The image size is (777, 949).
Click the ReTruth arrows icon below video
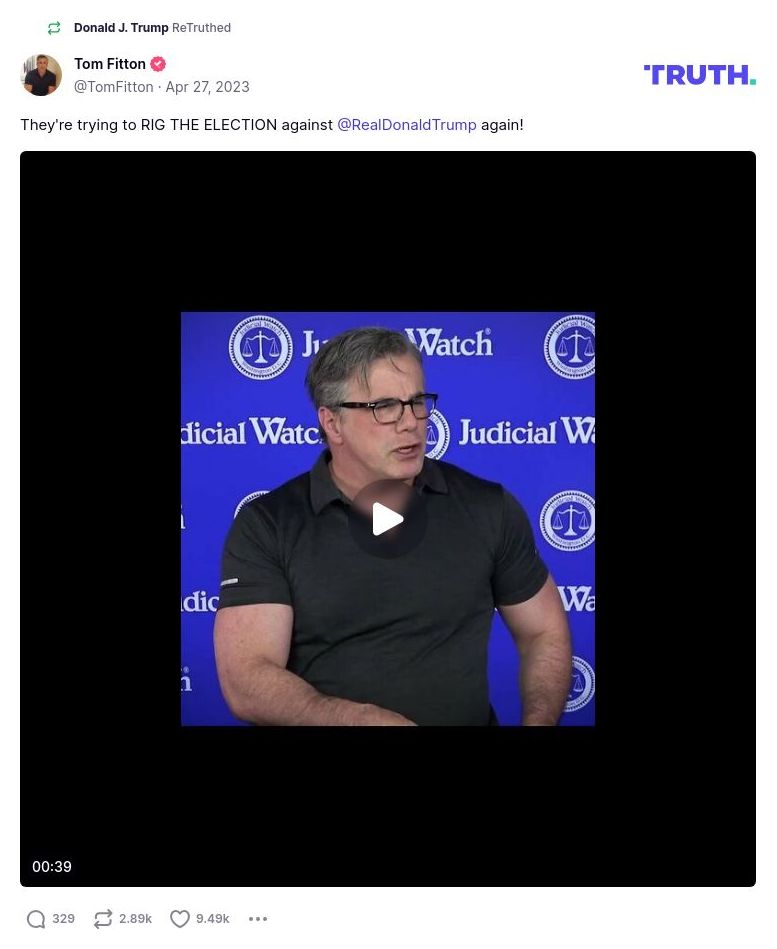[x=103, y=919]
